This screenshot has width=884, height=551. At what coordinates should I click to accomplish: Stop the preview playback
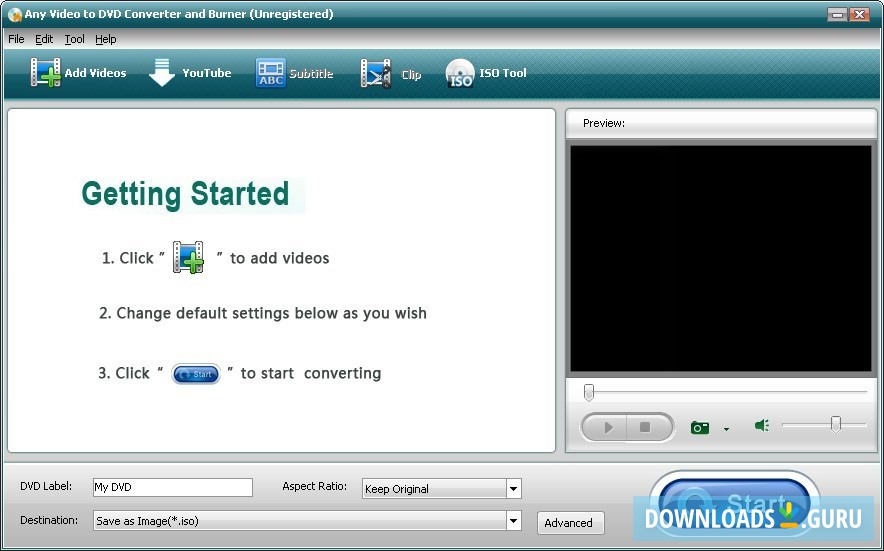[646, 427]
